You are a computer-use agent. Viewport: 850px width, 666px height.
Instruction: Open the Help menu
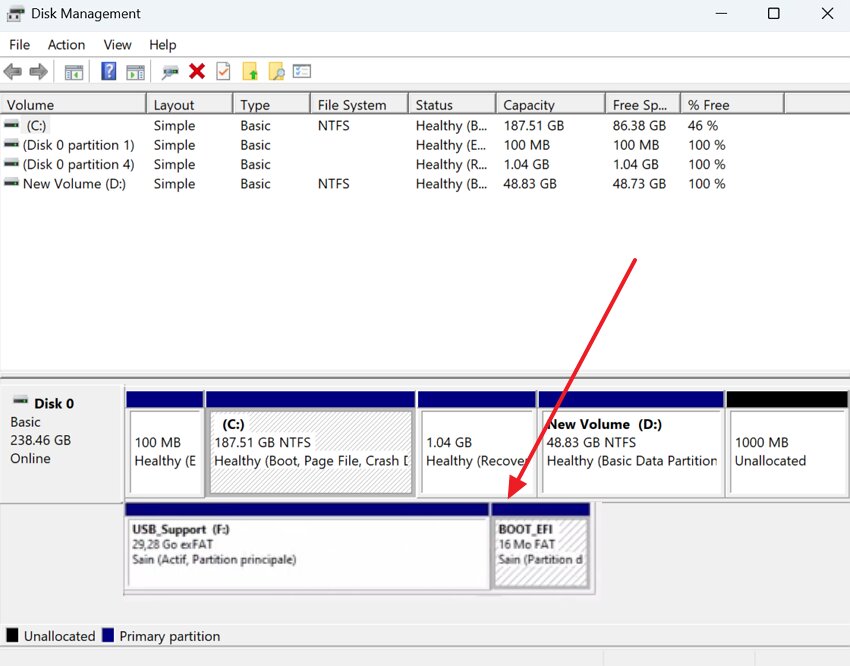click(162, 44)
